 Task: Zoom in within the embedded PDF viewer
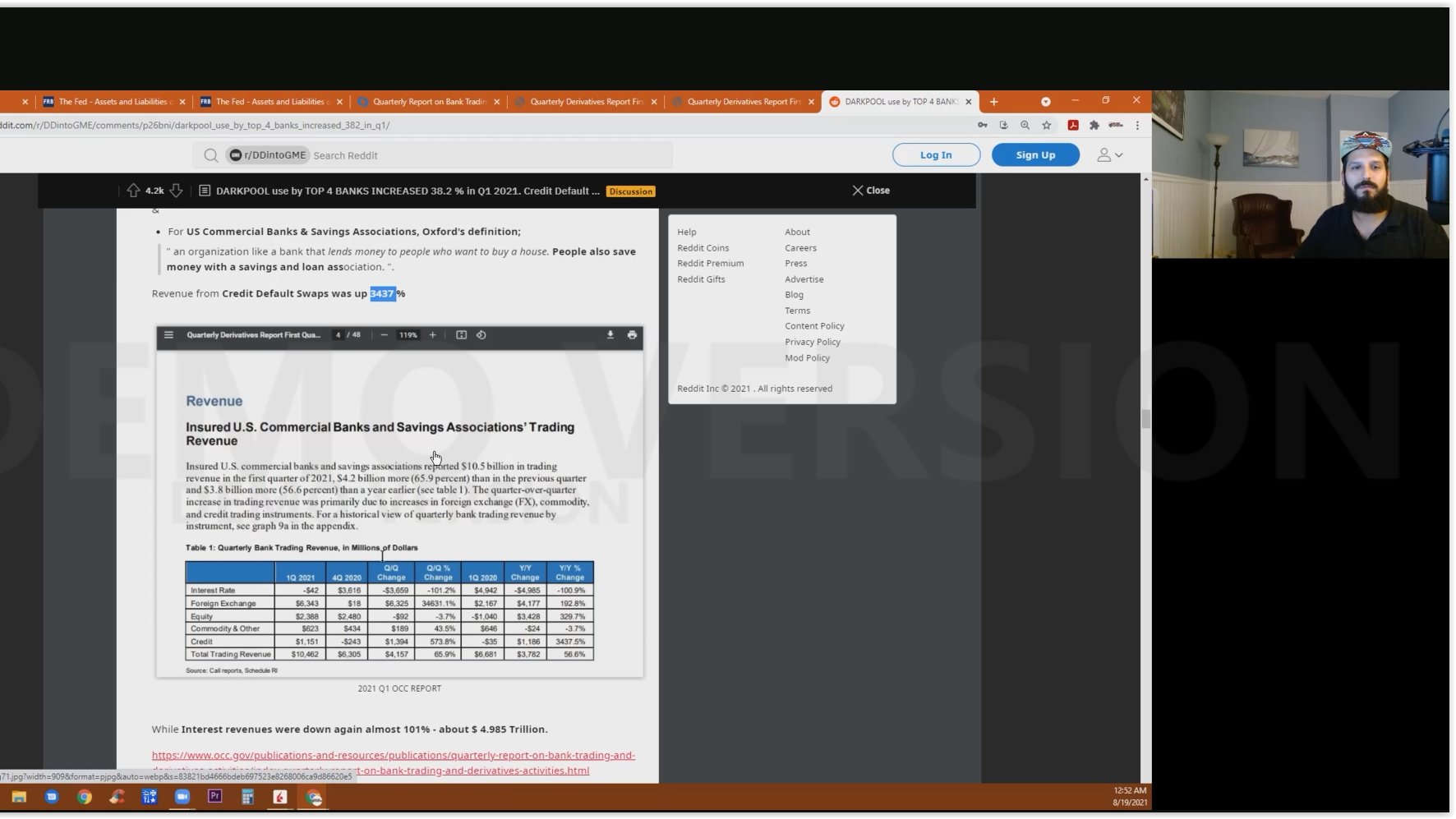432,334
